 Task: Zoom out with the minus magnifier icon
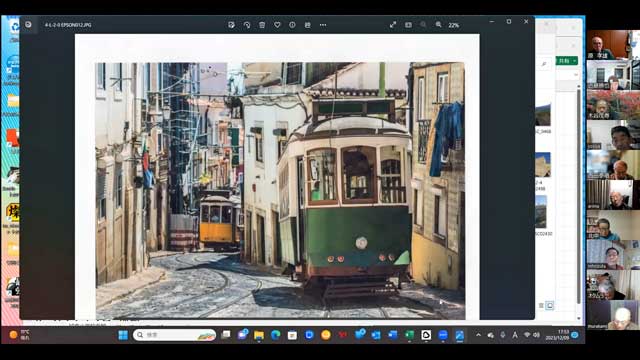(x=423, y=25)
